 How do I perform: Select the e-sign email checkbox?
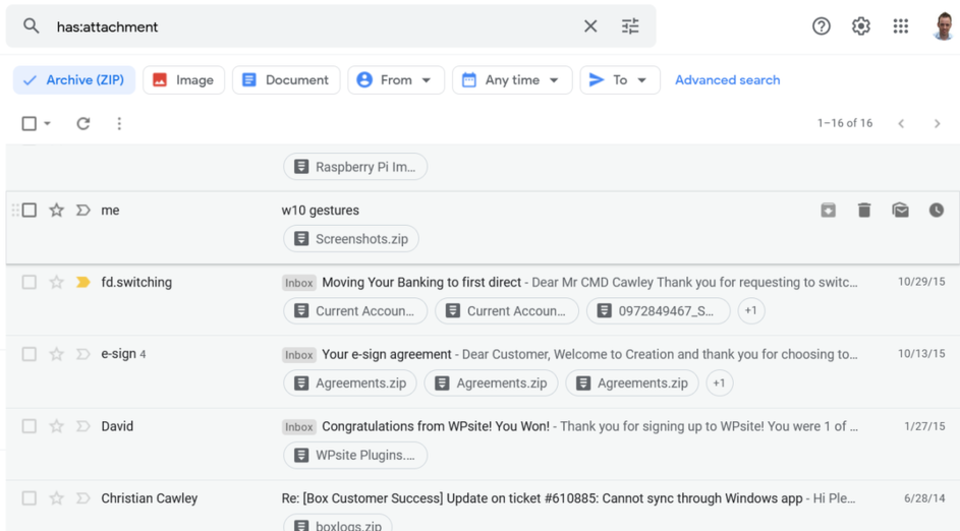tap(29, 354)
